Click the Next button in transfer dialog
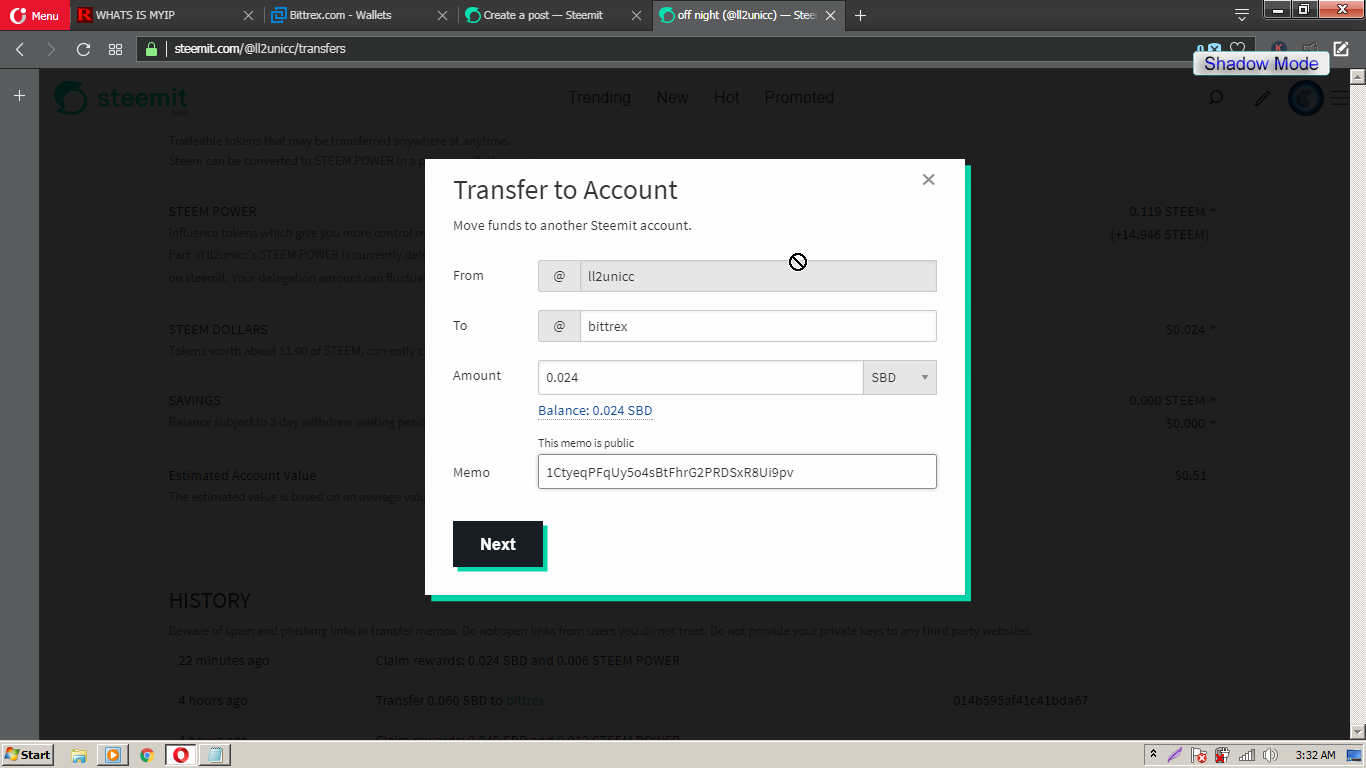Viewport: 1366px width, 768px height. [498, 544]
